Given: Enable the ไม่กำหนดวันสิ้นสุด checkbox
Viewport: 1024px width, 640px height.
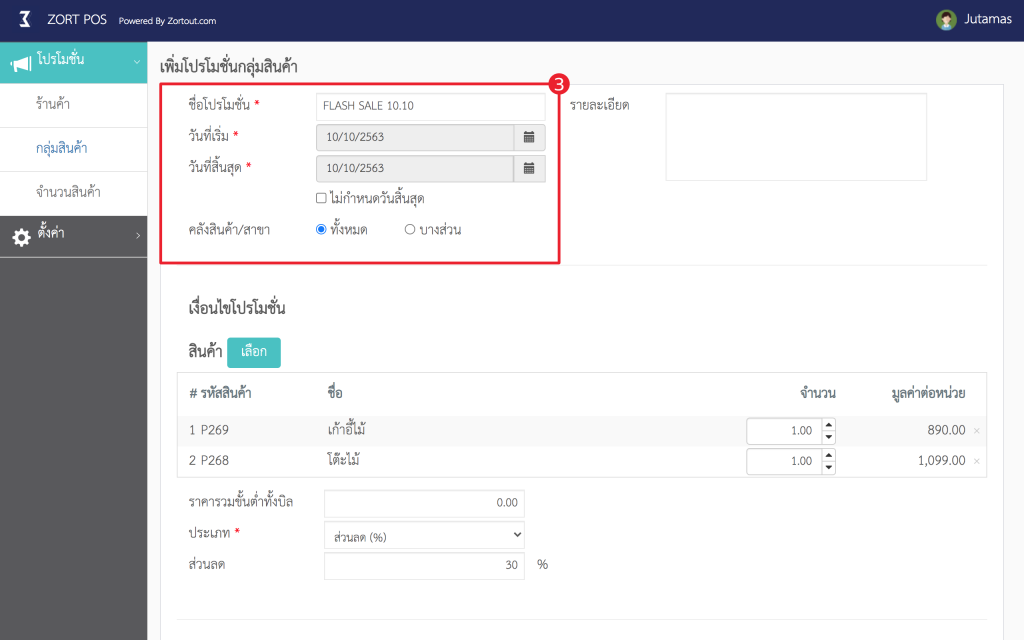Looking at the screenshot, I should pos(322,197).
